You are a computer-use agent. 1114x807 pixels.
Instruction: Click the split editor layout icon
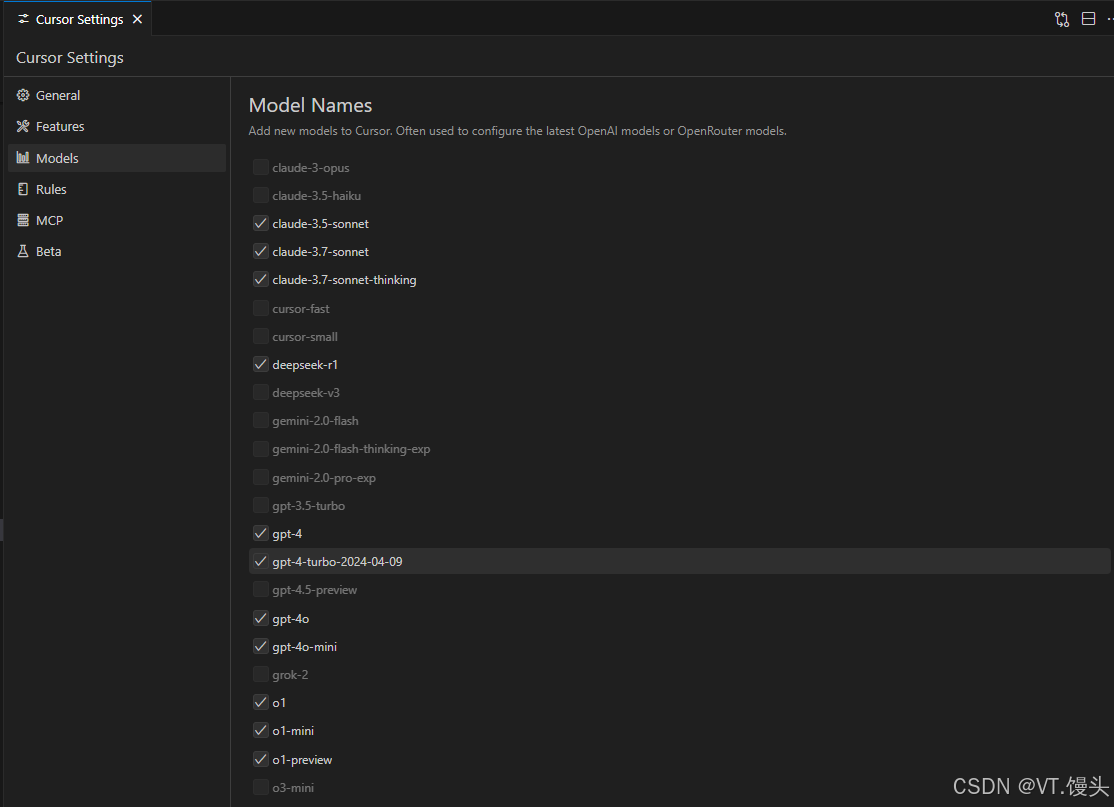[1088, 19]
